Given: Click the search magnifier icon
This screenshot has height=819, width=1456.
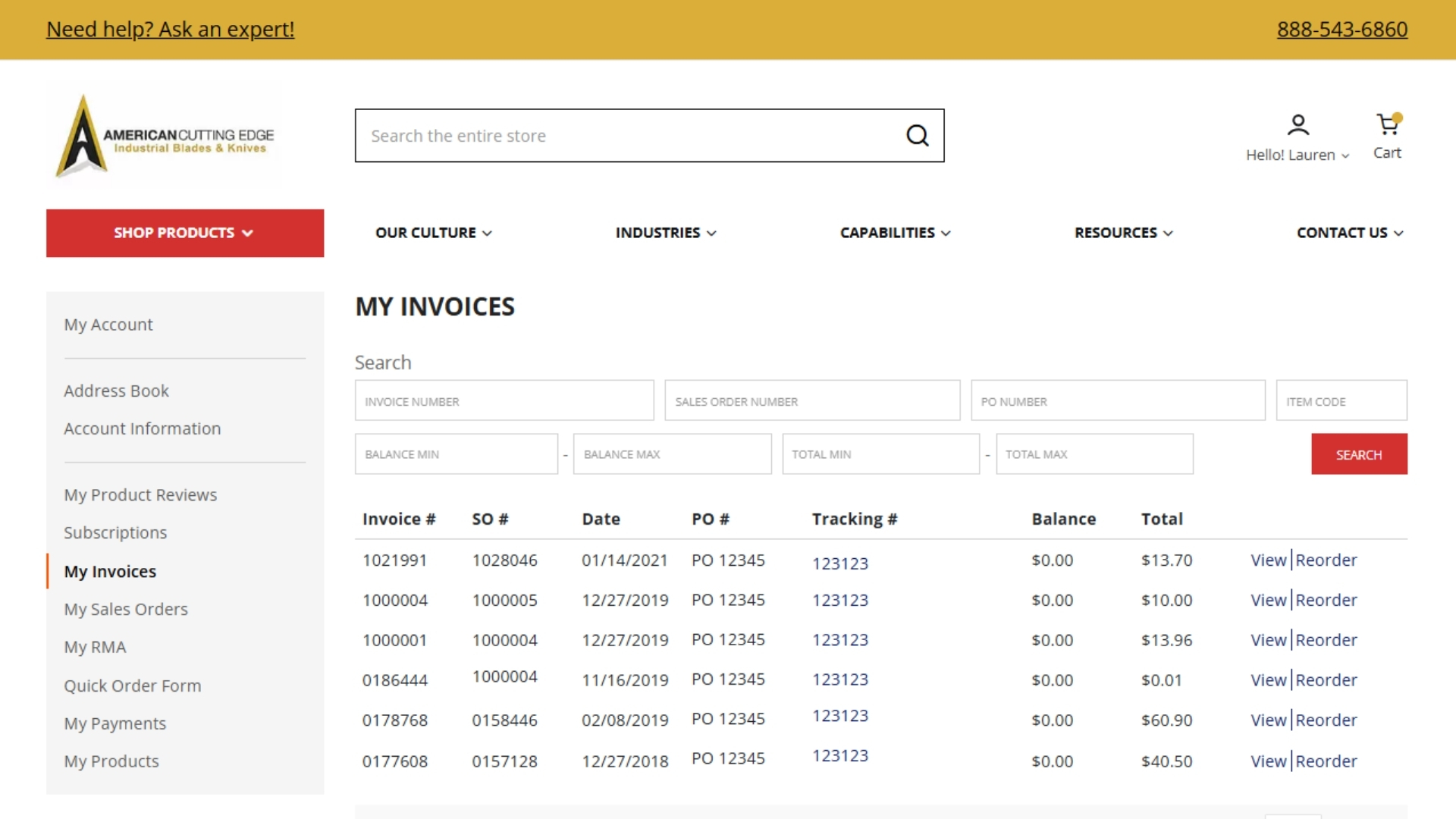Looking at the screenshot, I should [917, 135].
